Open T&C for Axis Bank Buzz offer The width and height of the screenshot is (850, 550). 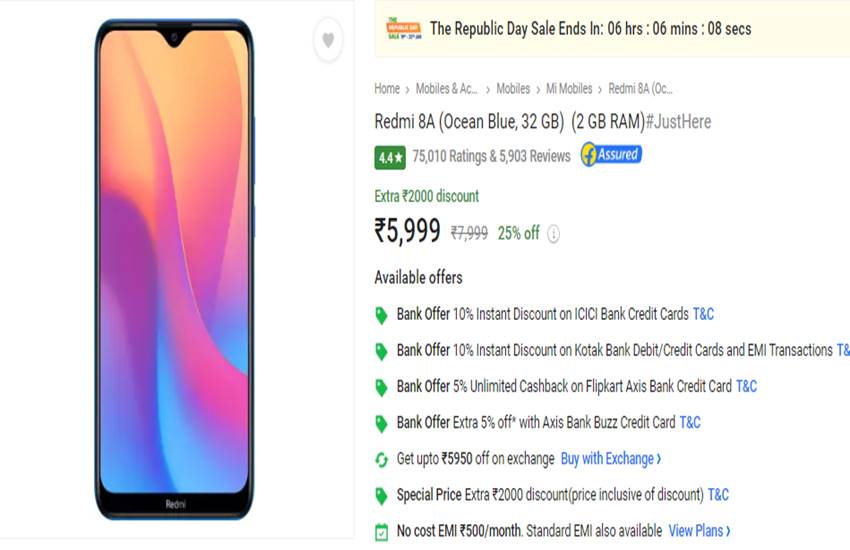pos(690,422)
